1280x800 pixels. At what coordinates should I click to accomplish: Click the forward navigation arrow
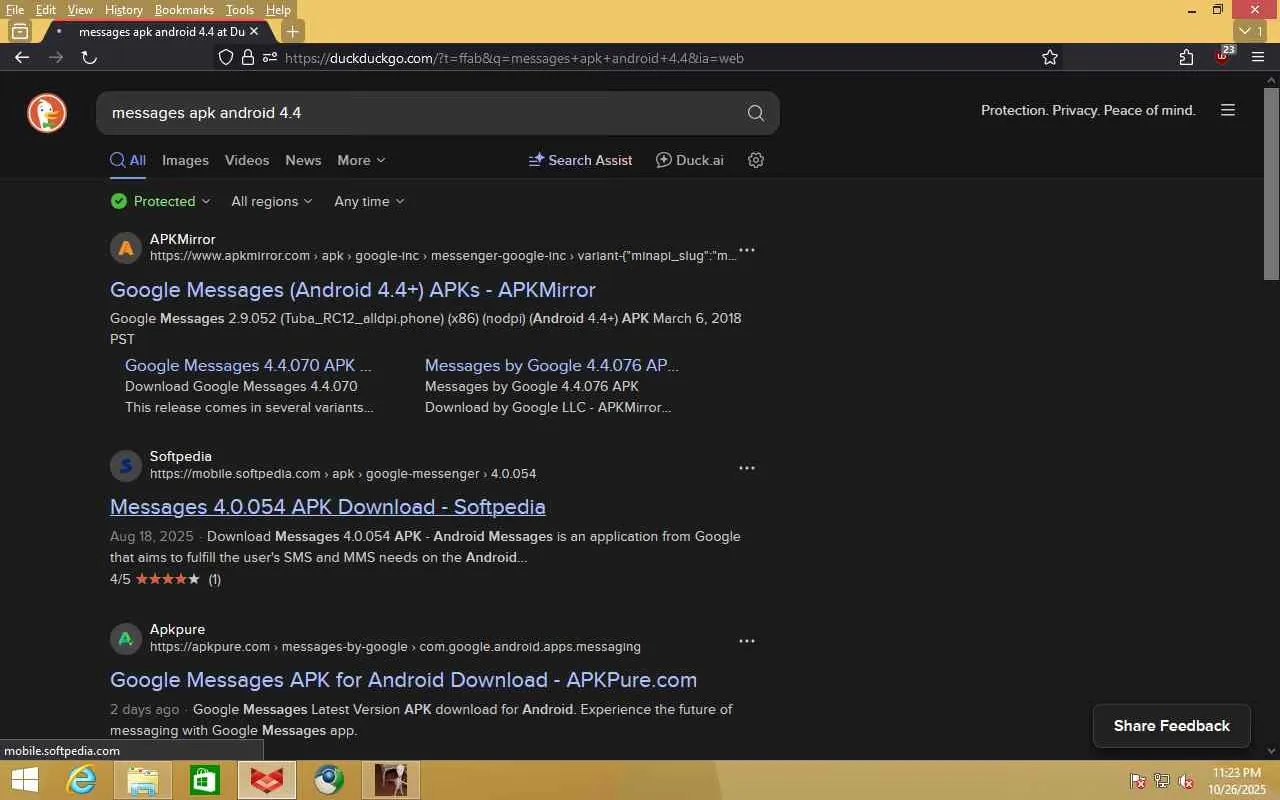[56, 57]
